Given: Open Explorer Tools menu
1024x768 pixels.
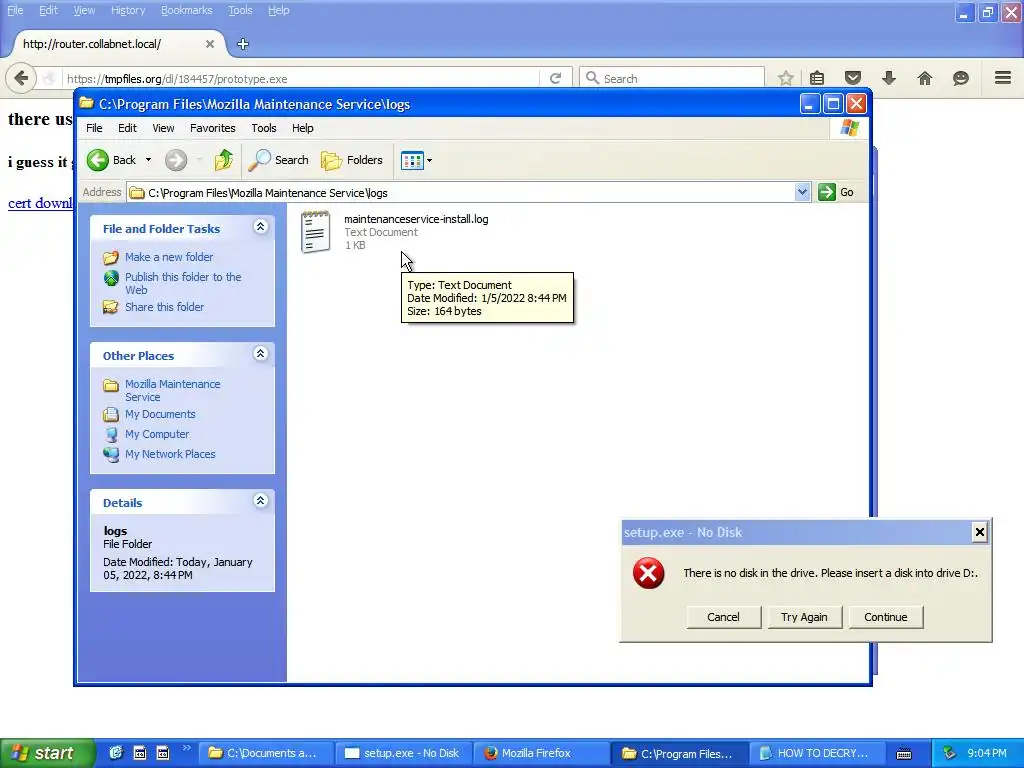Looking at the screenshot, I should tap(264, 128).
